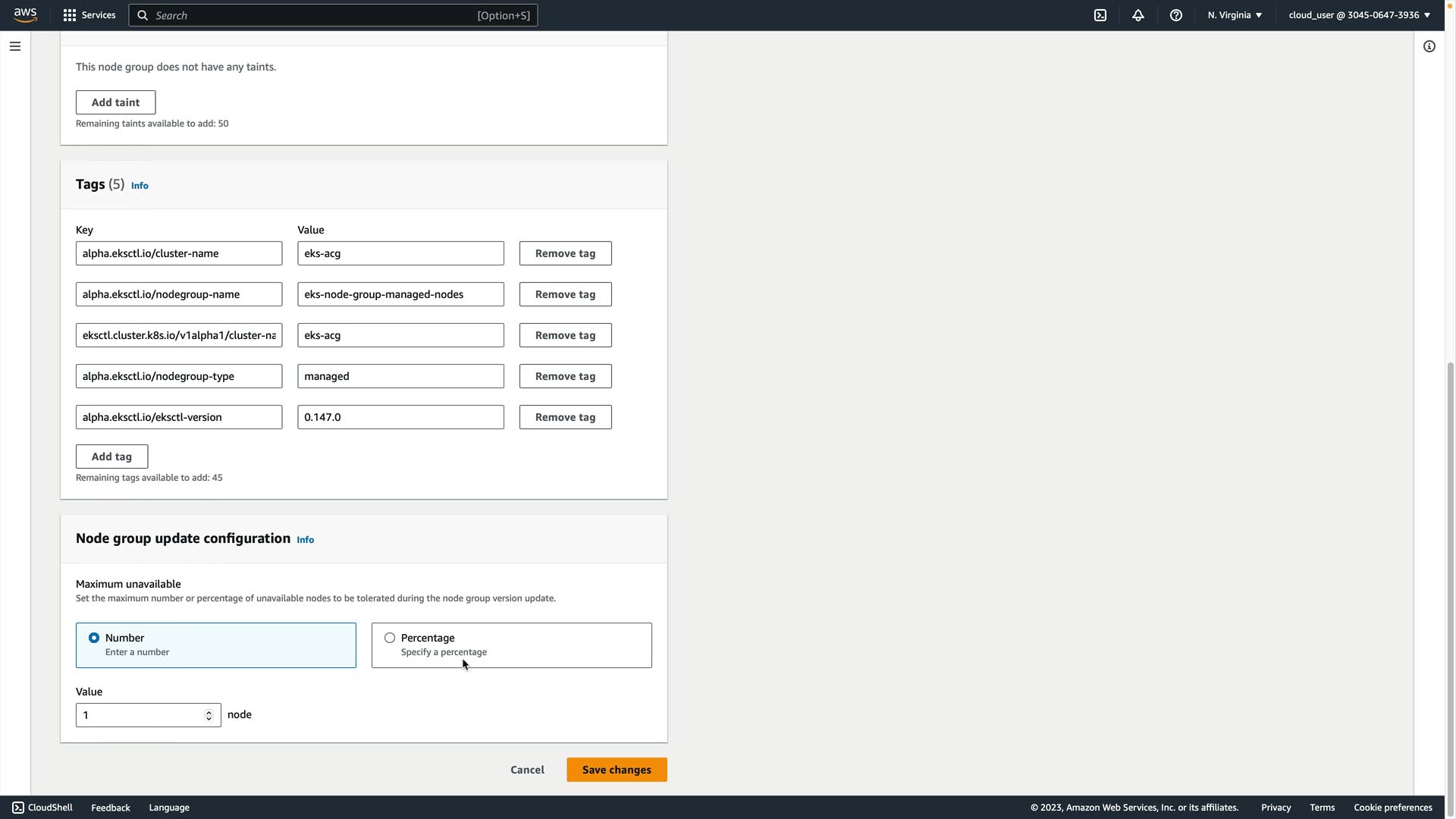Viewport: 1456px width, 819px height.
Task: Click the AWS logo home icon
Action: (x=25, y=14)
